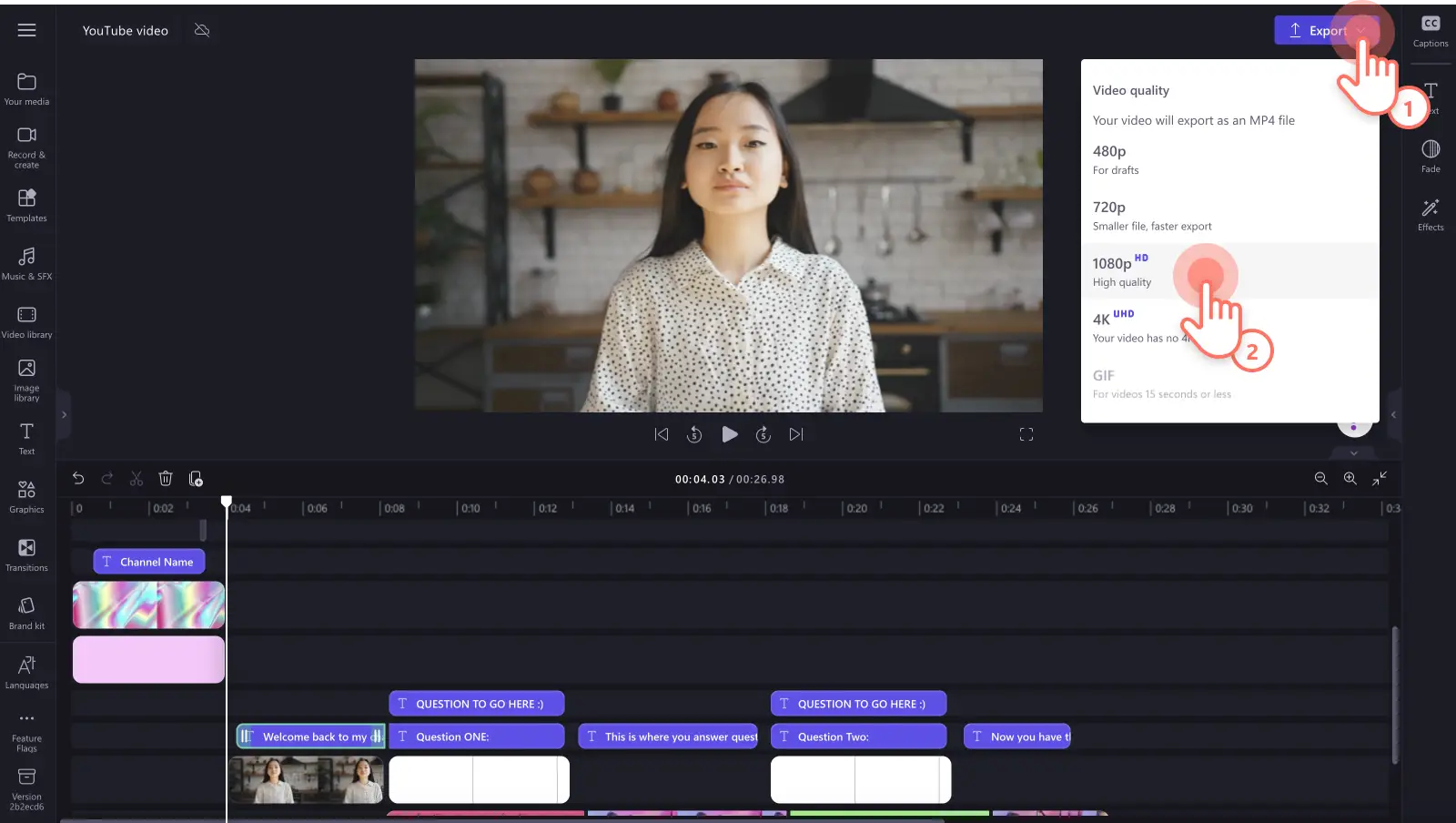This screenshot has height=823, width=1456.
Task: Click the video preview canvas
Action: click(x=729, y=236)
